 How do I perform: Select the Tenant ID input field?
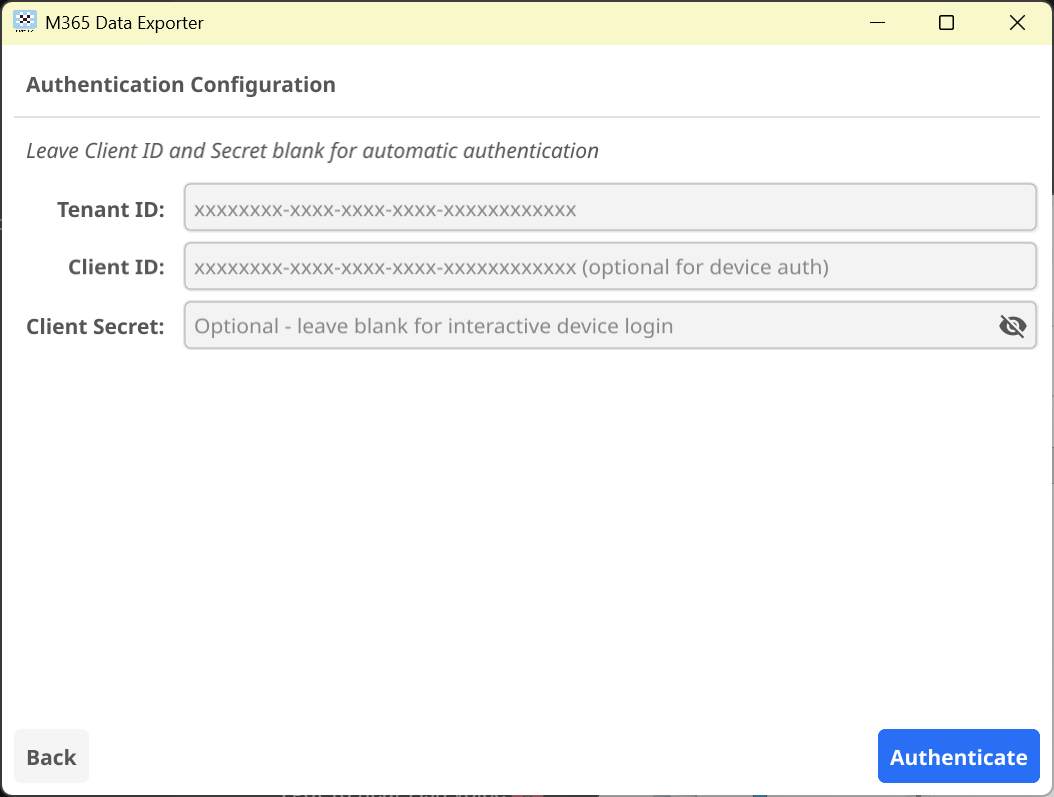[x=610, y=207]
